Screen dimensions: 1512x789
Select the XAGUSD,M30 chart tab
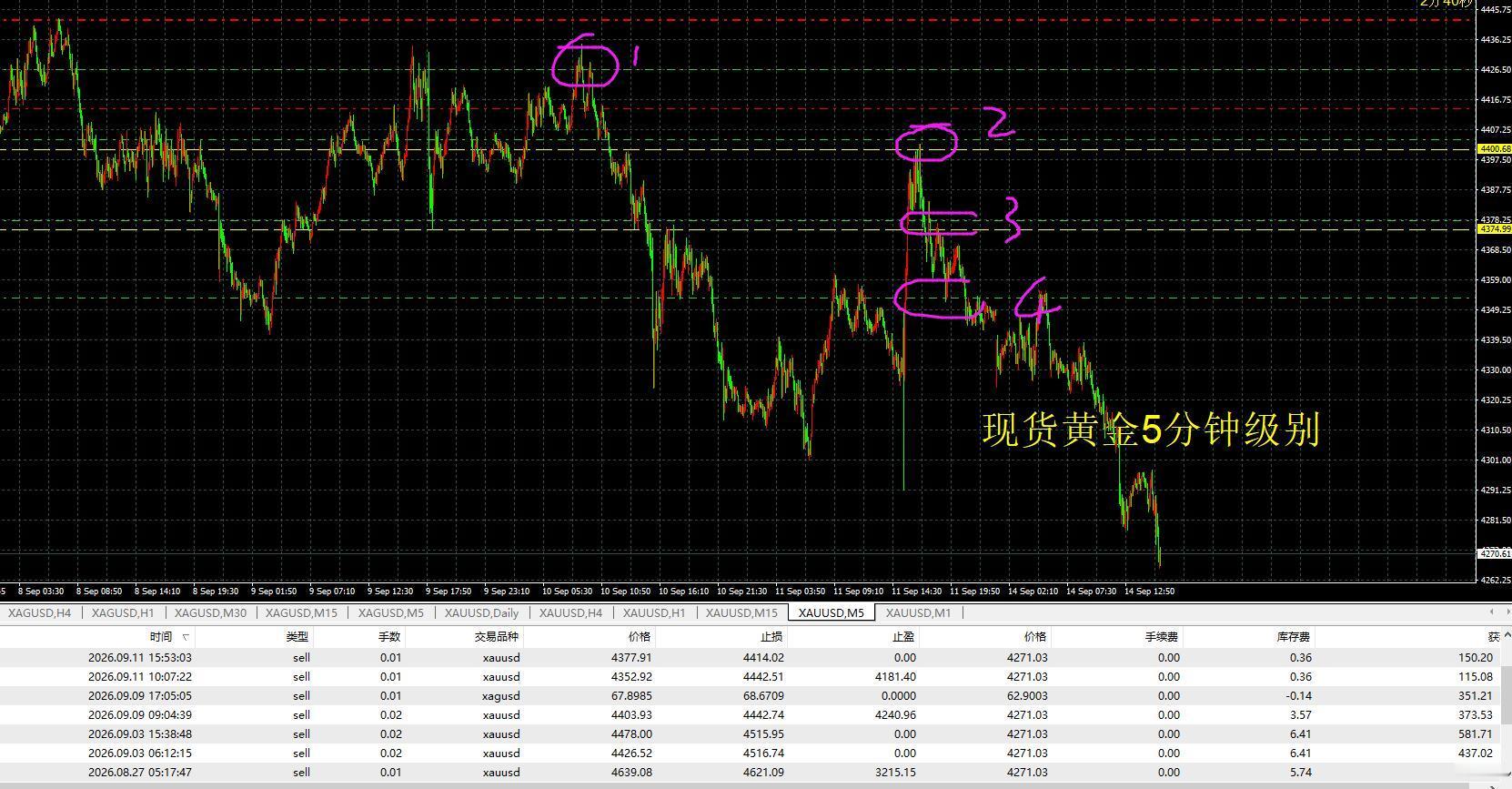point(210,612)
